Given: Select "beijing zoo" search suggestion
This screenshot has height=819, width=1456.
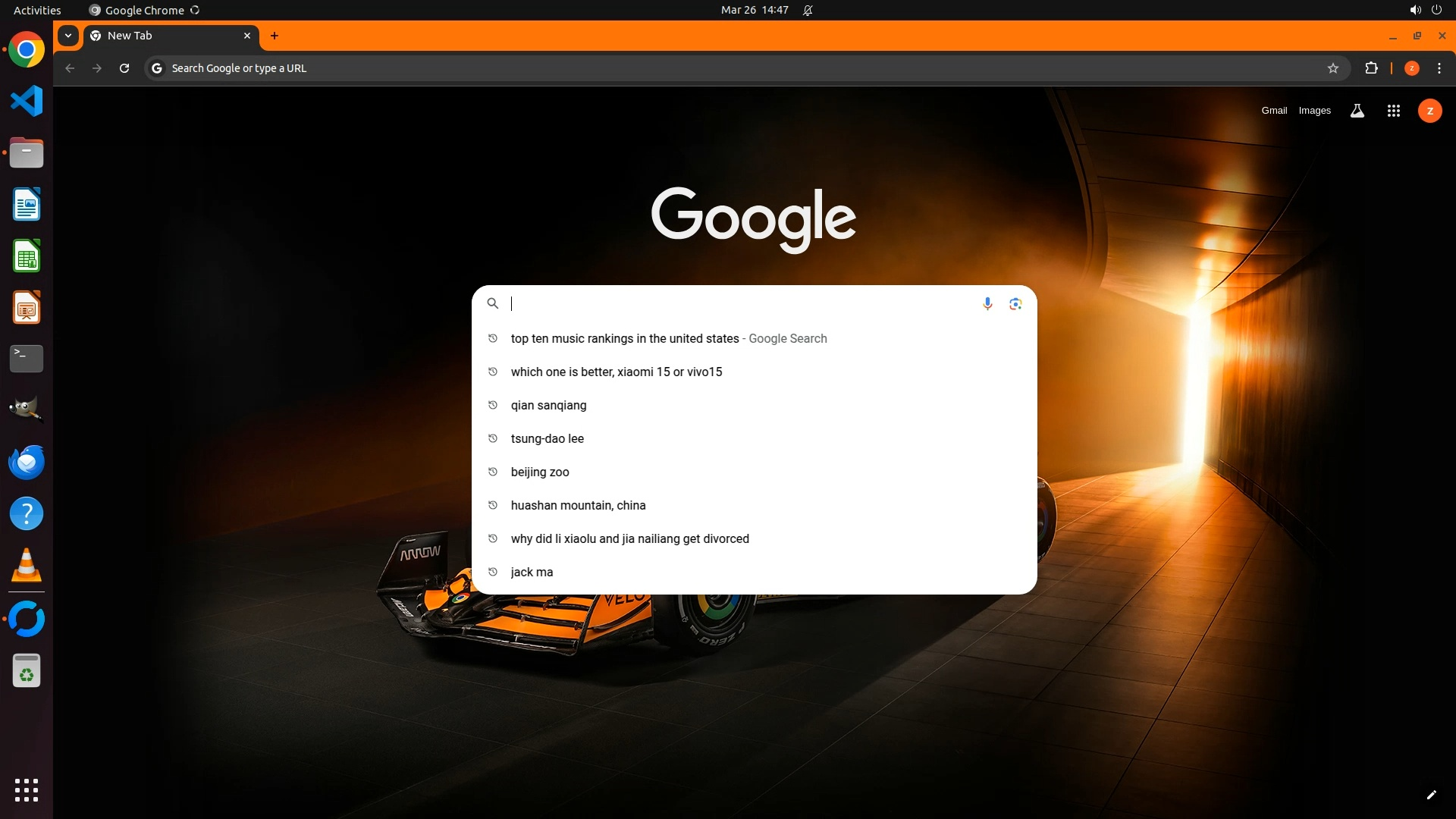Looking at the screenshot, I should 540,472.
